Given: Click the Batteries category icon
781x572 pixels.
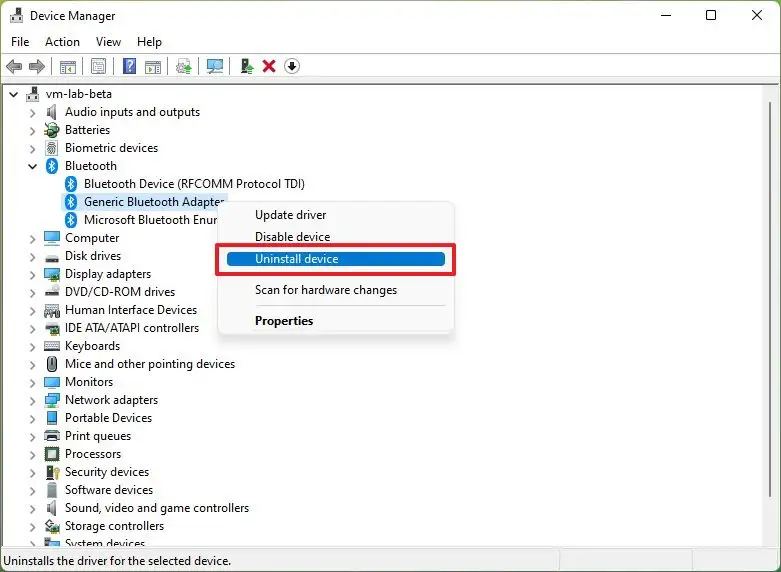Looking at the screenshot, I should tap(52, 130).
